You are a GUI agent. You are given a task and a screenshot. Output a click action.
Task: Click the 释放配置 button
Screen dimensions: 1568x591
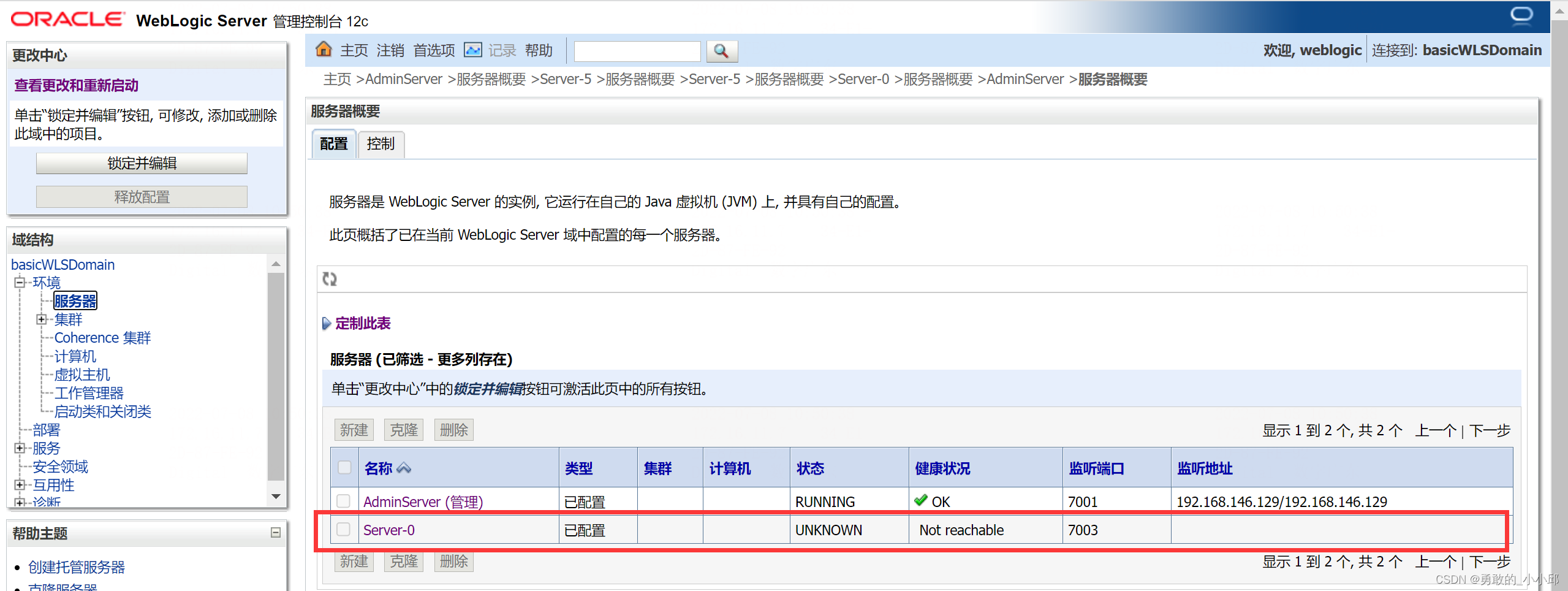pos(142,197)
